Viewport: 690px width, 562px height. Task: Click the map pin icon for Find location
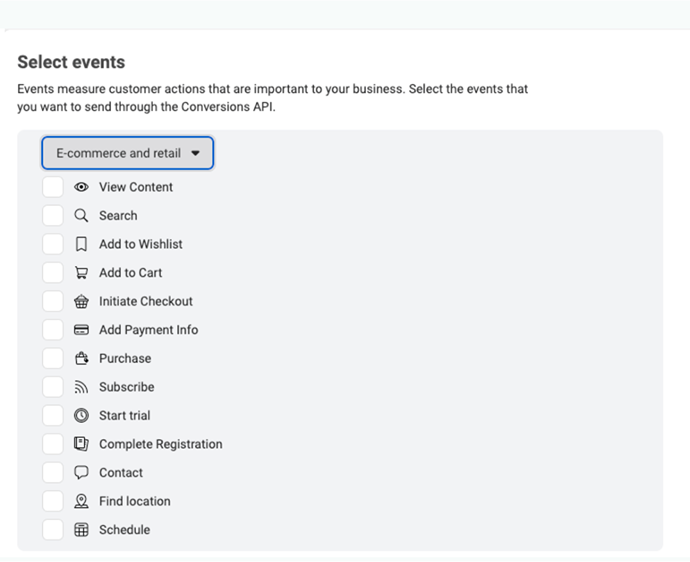81,501
